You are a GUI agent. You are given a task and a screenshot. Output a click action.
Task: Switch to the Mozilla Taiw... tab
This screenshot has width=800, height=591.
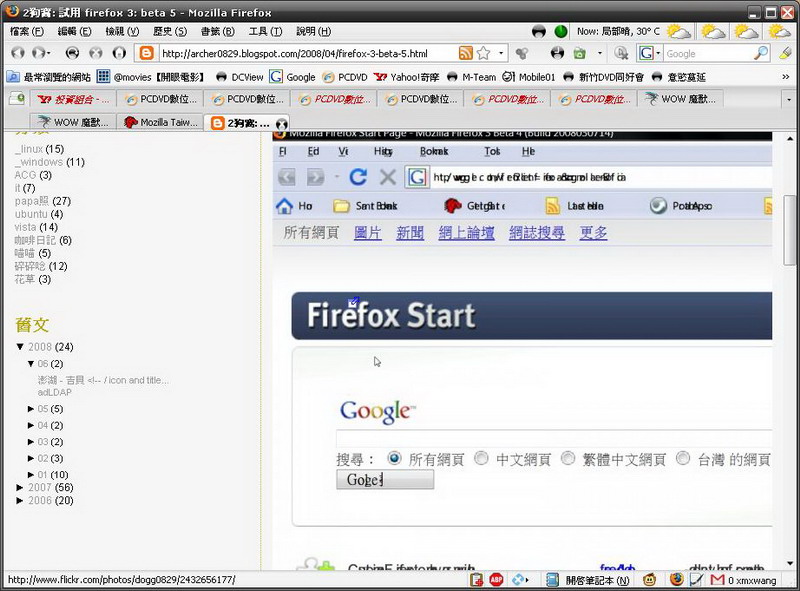(160, 122)
